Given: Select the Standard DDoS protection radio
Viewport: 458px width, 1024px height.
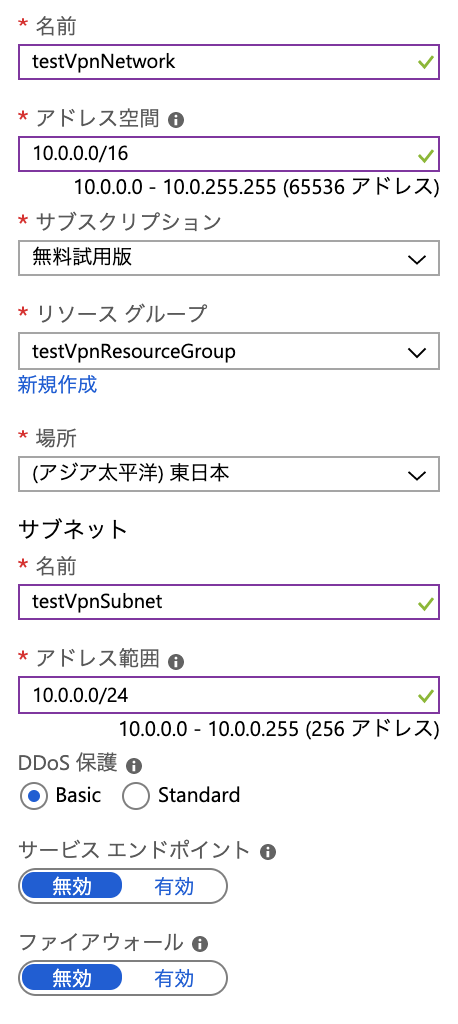Looking at the screenshot, I should (136, 795).
